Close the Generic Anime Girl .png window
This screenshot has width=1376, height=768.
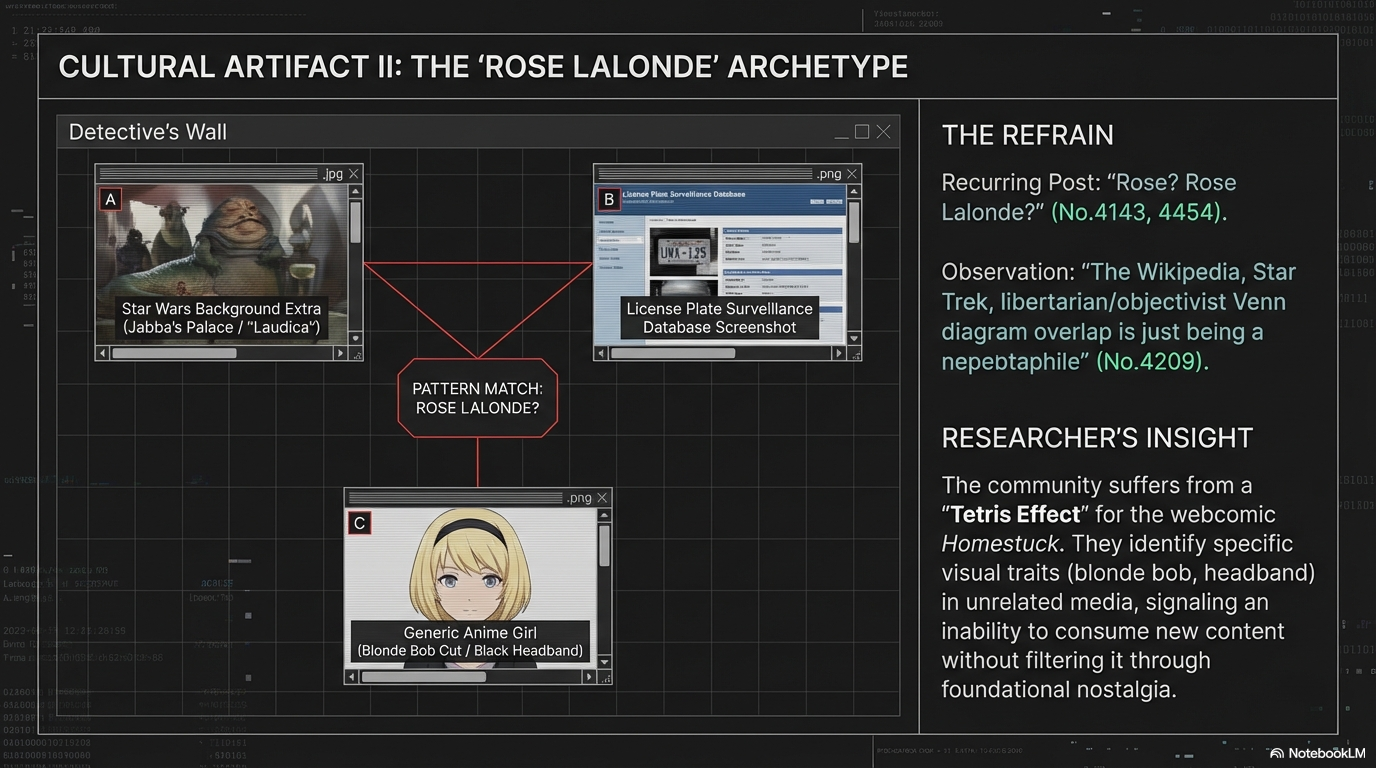click(x=602, y=498)
